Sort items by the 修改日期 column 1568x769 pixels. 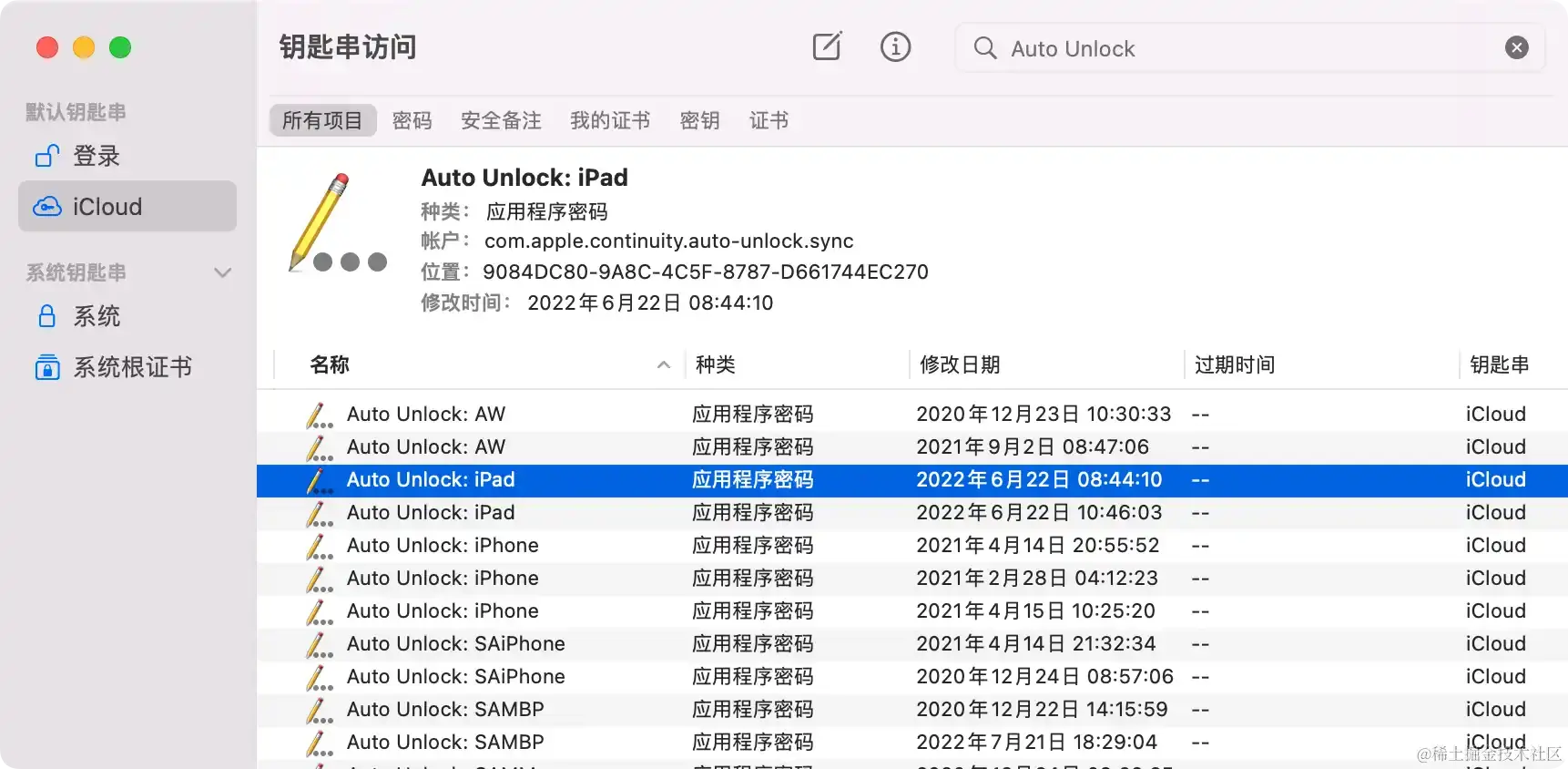tap(959, 364)
